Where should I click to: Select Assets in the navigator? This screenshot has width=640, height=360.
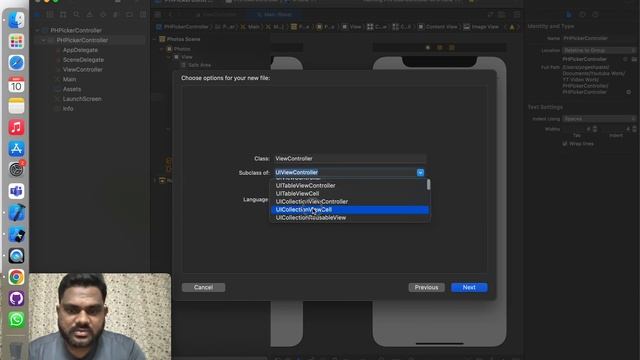pos(72,89)
